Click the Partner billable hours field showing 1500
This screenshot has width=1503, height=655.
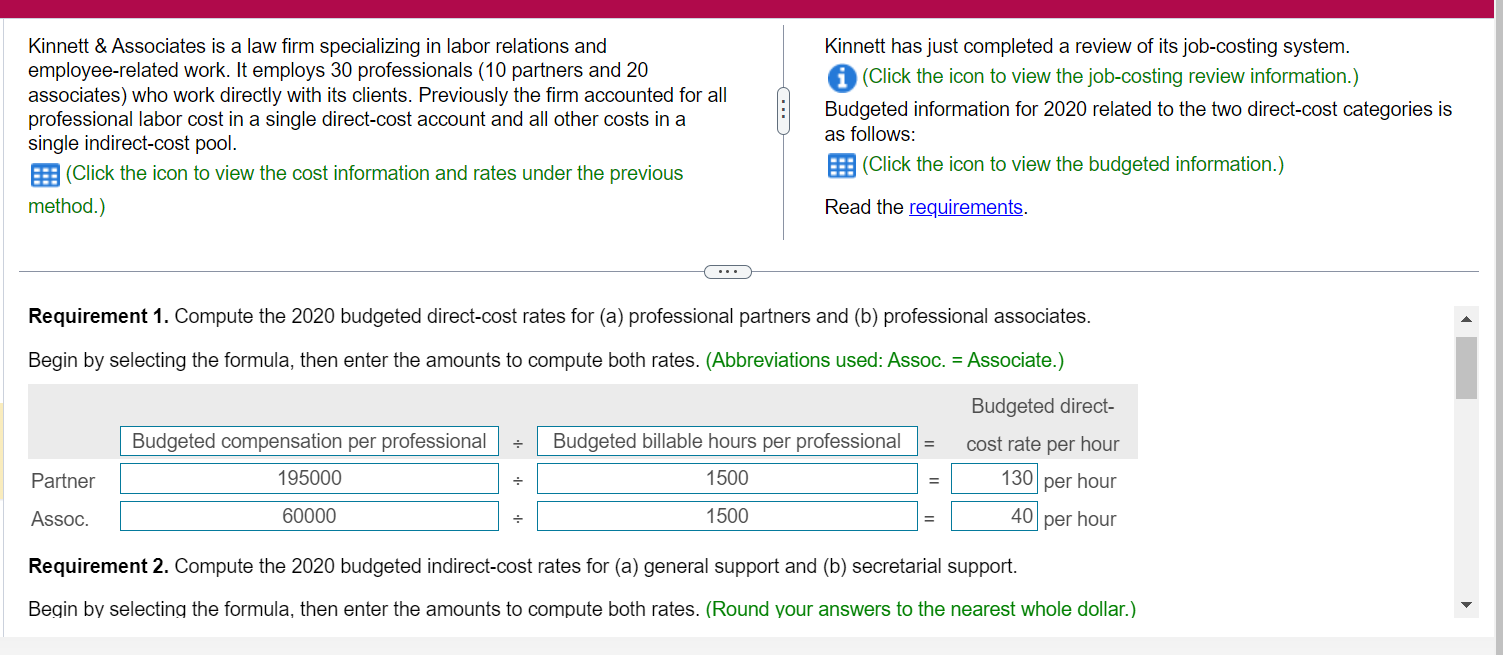727,478
